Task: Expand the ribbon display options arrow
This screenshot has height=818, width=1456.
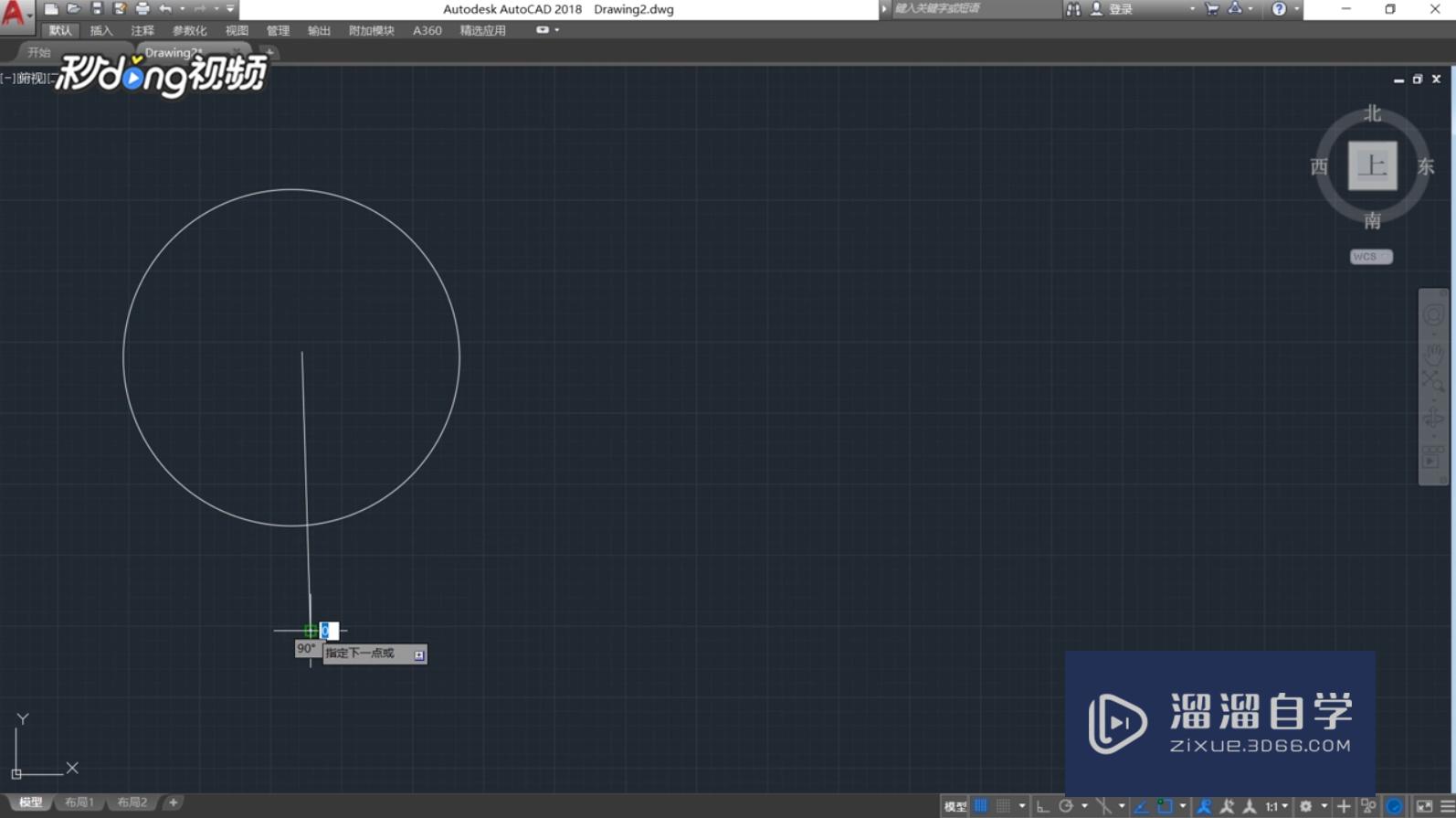Action: tap(557, 30)
